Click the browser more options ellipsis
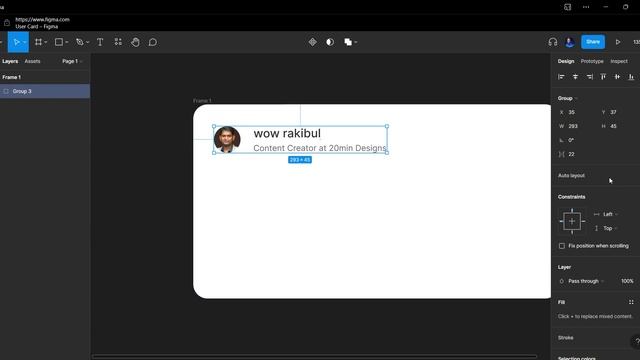 586,7
